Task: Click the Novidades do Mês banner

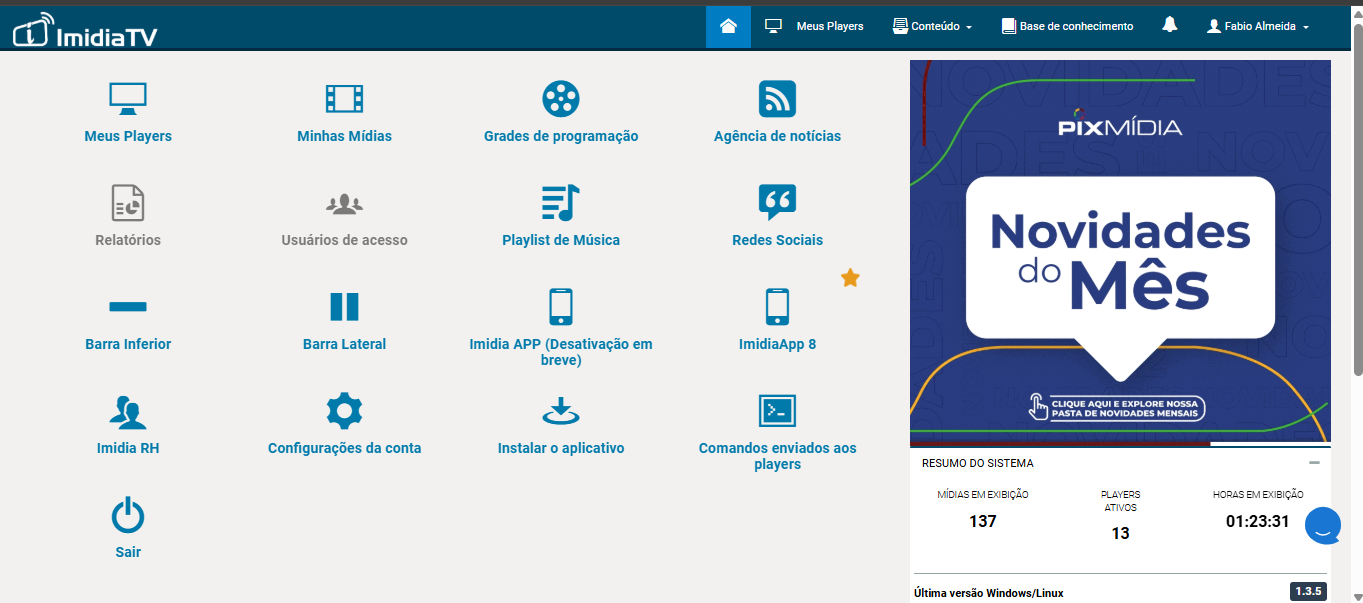Action: tap(1120, 252)
